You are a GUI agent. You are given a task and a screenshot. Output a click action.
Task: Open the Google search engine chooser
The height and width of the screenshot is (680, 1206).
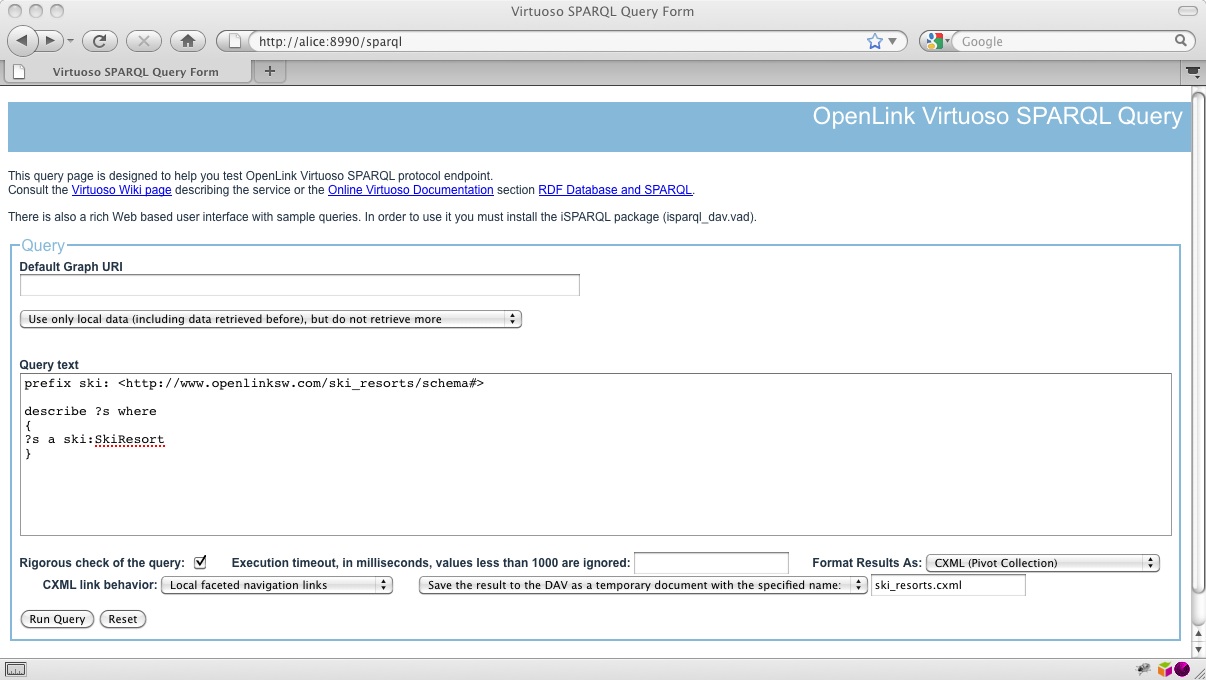939,41
